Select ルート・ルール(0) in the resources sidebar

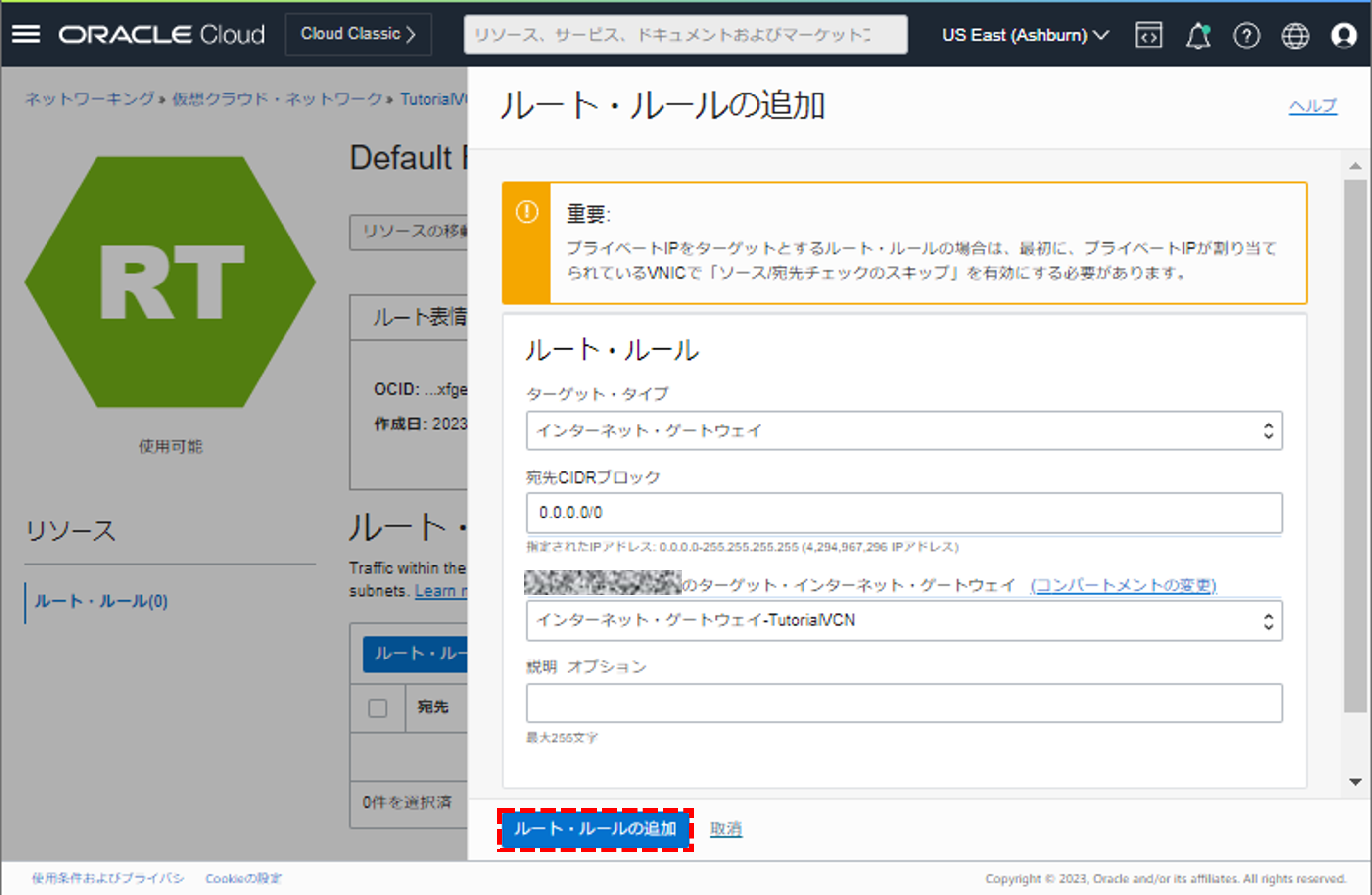click(100, 601)
